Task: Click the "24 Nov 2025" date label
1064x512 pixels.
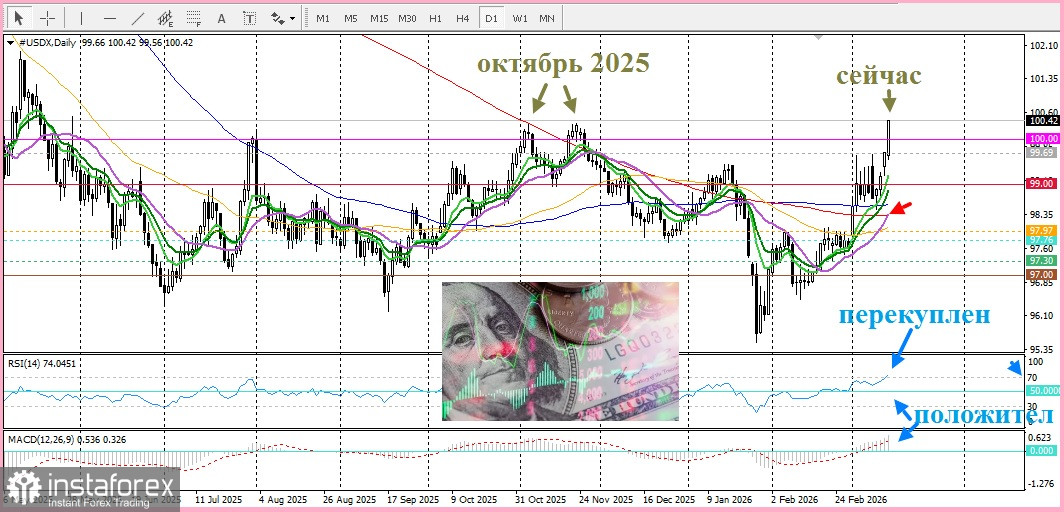Action: (605, 499)
